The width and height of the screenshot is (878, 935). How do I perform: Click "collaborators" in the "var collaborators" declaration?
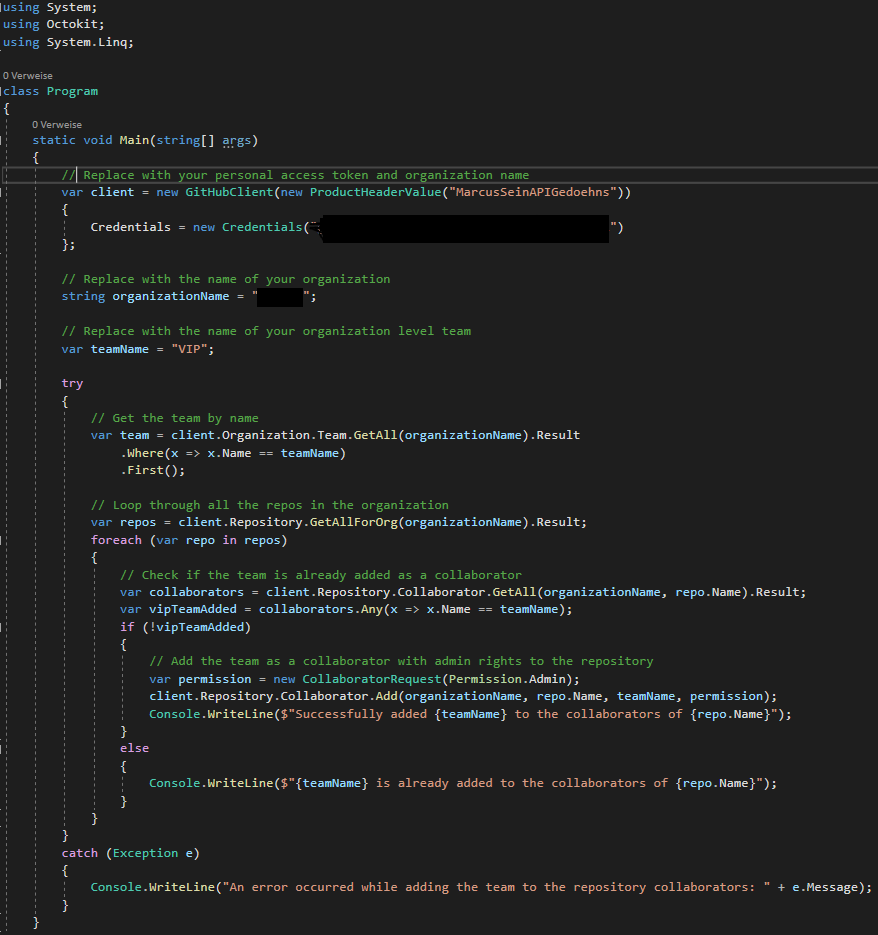197,592
